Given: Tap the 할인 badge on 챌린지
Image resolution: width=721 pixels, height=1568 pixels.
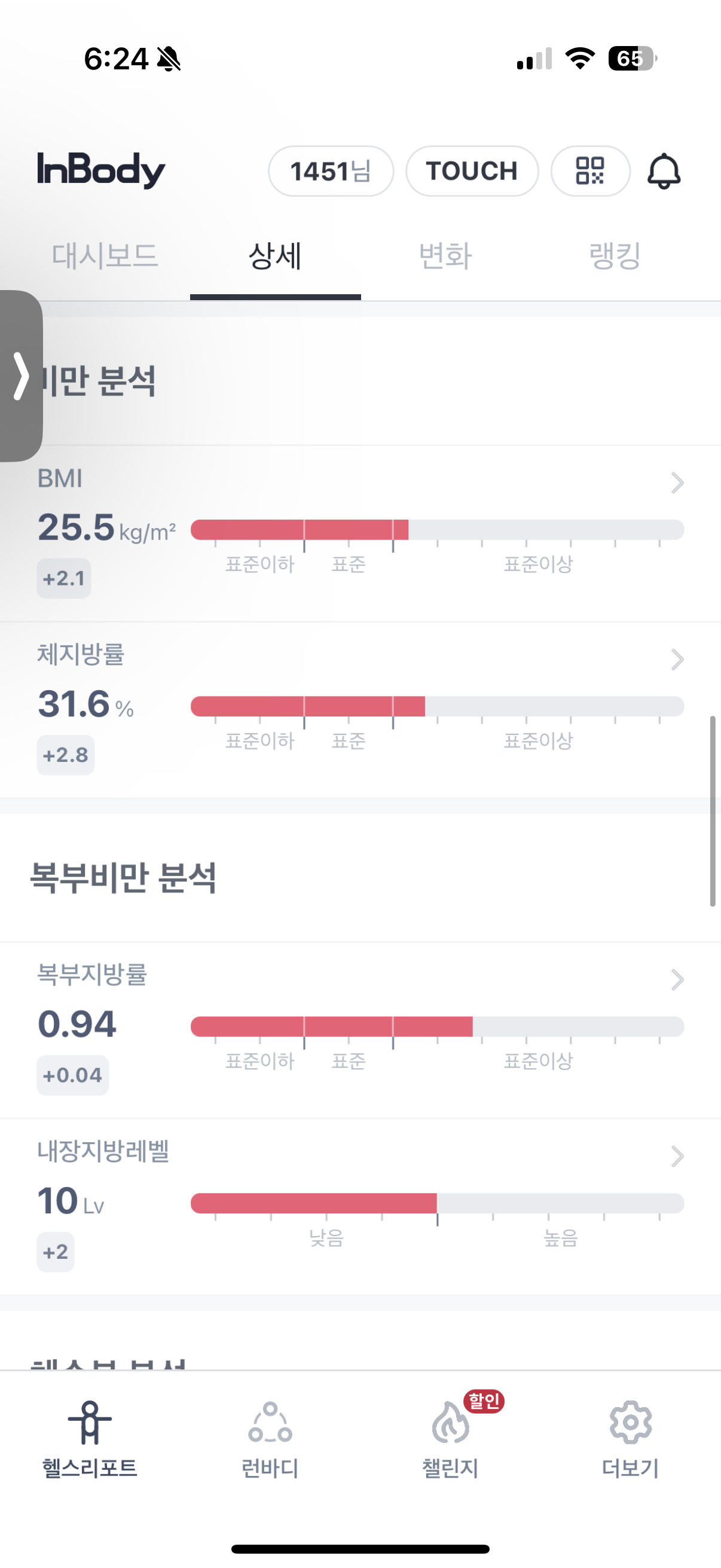Looking at the screenshot, I should pos(484,1401).
